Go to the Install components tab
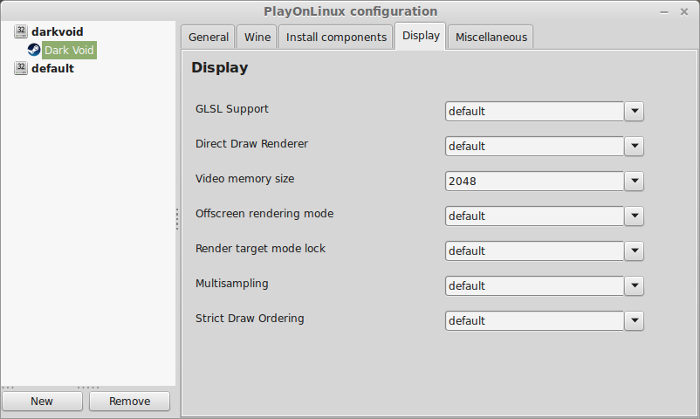Viewport: 700px width, 419px height. [336, 37]
